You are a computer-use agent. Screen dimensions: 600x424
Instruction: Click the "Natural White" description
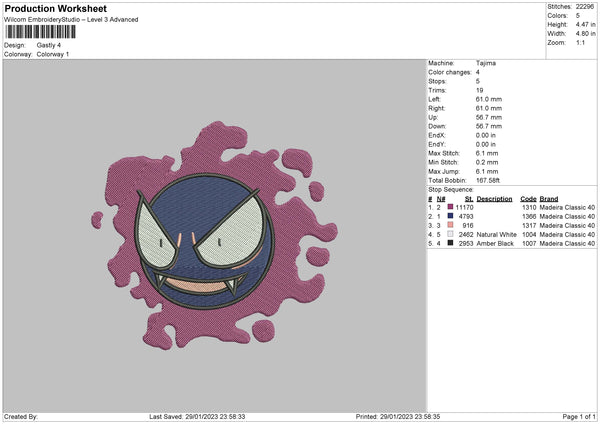[x=497, y=234]
